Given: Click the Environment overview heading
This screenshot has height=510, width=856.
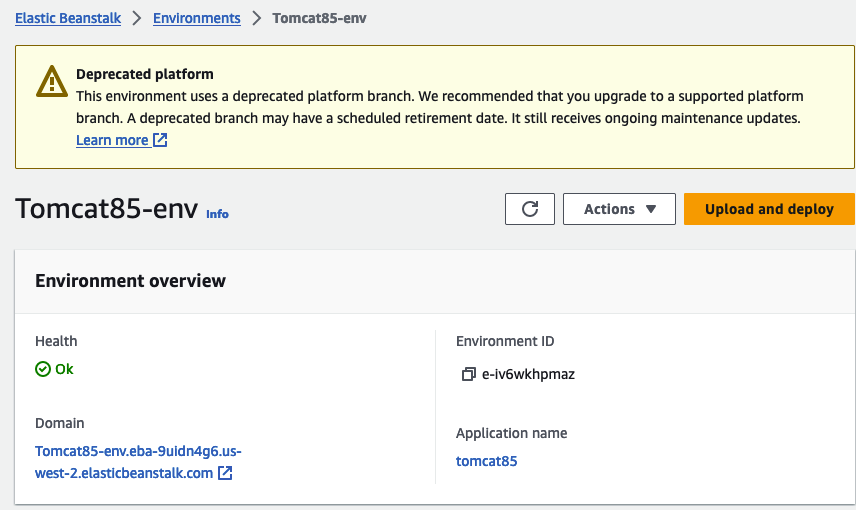Looking at the screenshot, I should click(x=130, y=281).
